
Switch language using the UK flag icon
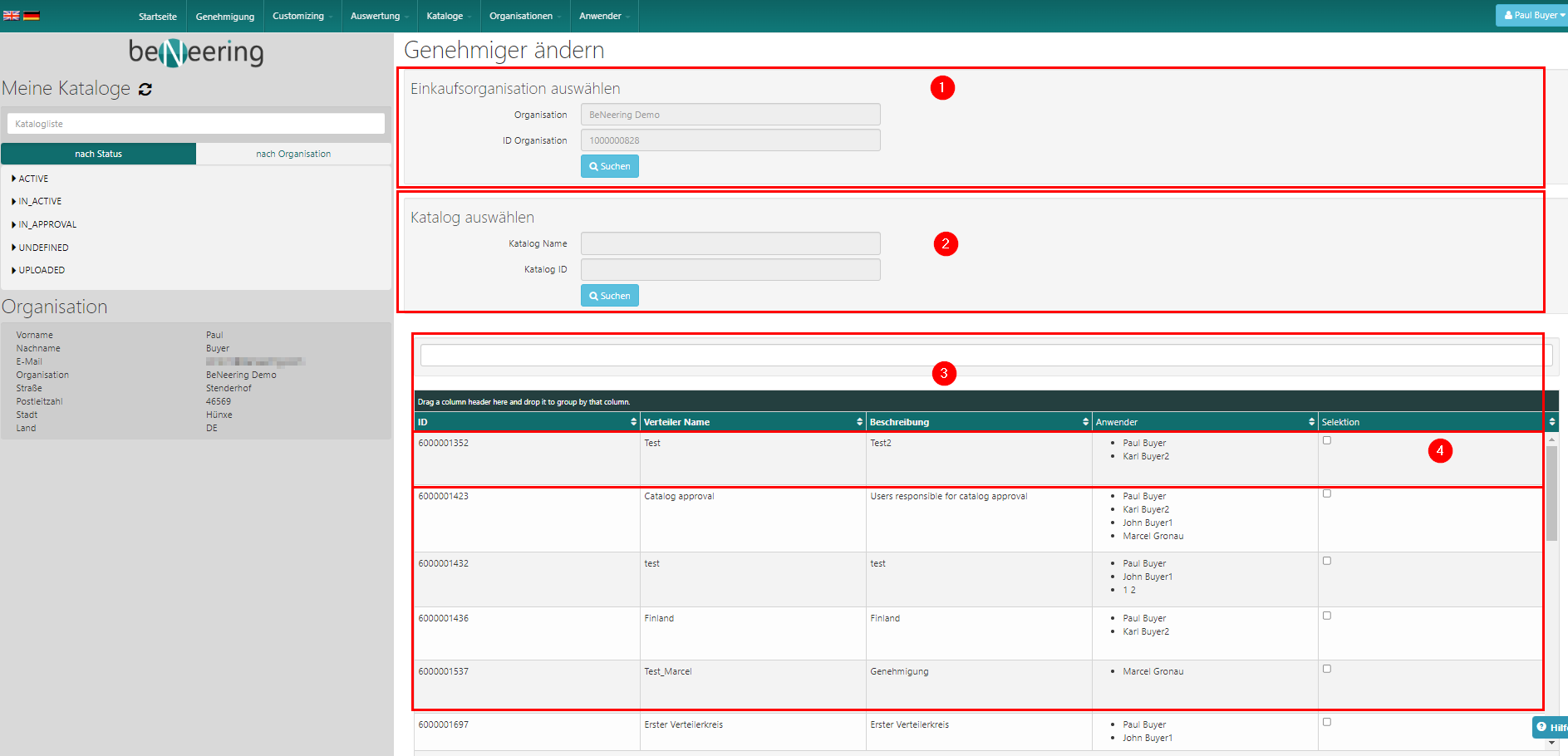tap(11, 16)
